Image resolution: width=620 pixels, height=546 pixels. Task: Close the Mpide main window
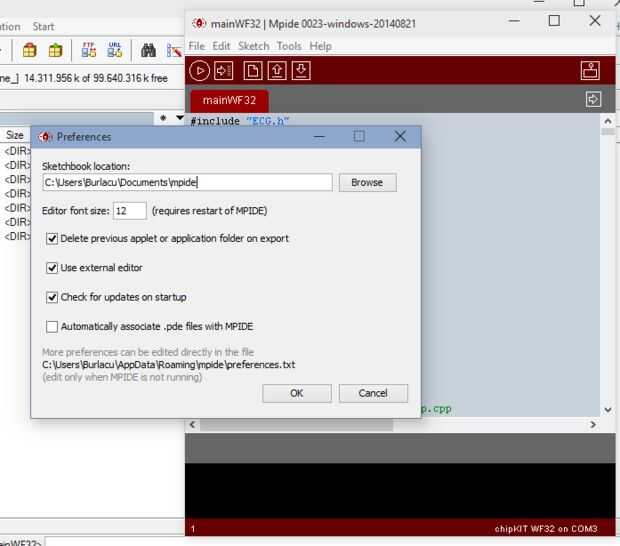[x=595, y=21]
